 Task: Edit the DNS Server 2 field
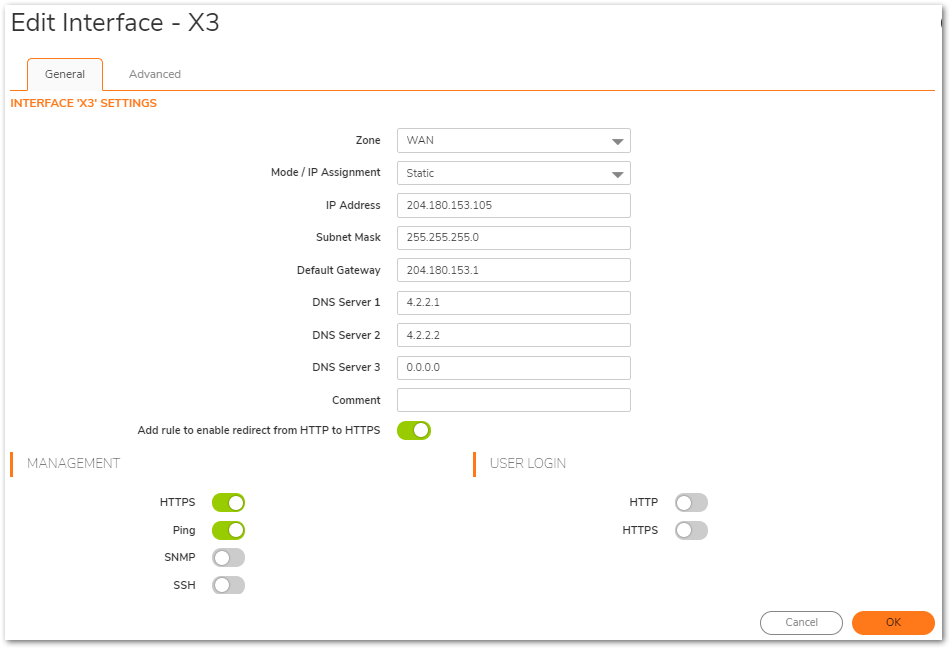click(513, 335)
